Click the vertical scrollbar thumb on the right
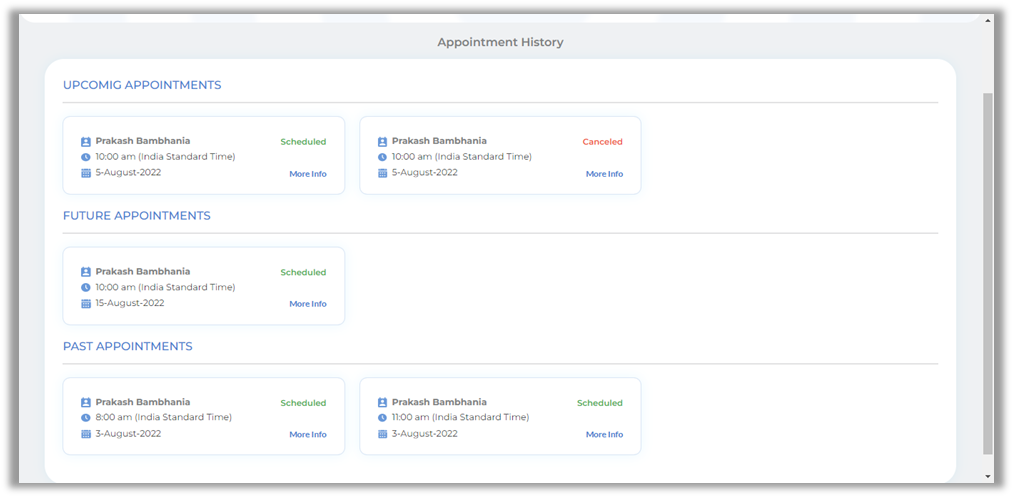 [x=988, y=270]
